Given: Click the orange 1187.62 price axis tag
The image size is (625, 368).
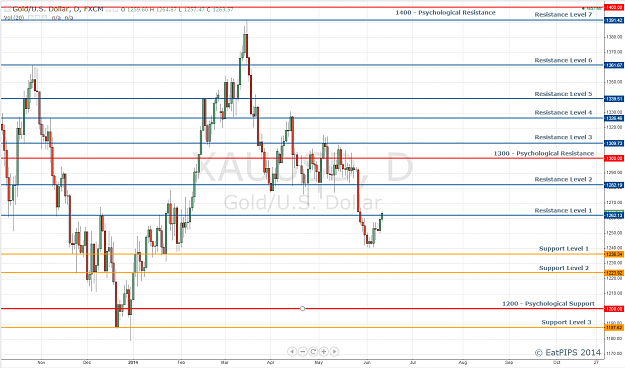Looking at the screenshot, I should (614, 328).
